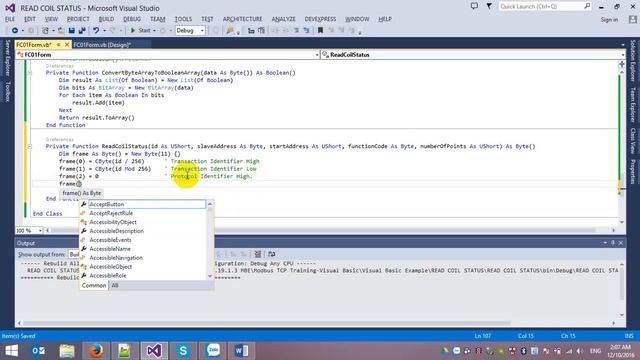
Task: Click the Undo arrow icon
Action: click(x=96, y=31)
